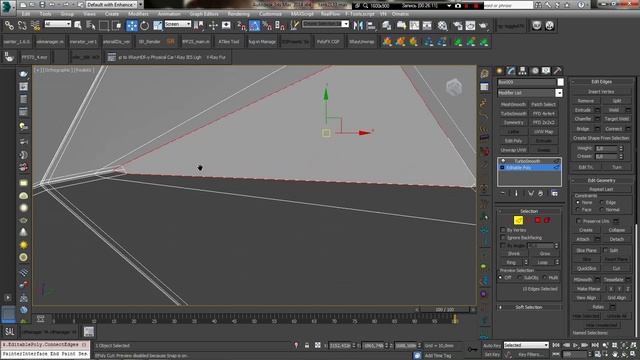Toggle the Angle Snap icon
This screenshot has width=640, height=360.
click(254, 26)
